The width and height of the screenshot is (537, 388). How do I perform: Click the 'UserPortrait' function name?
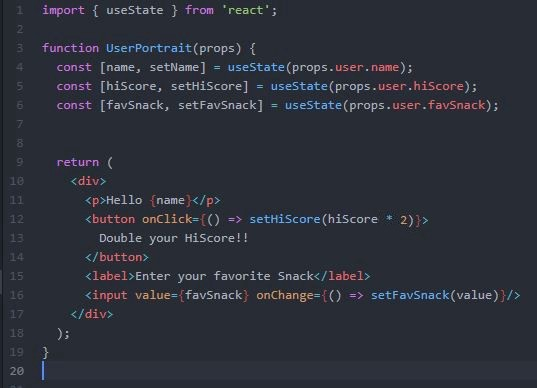149,48
